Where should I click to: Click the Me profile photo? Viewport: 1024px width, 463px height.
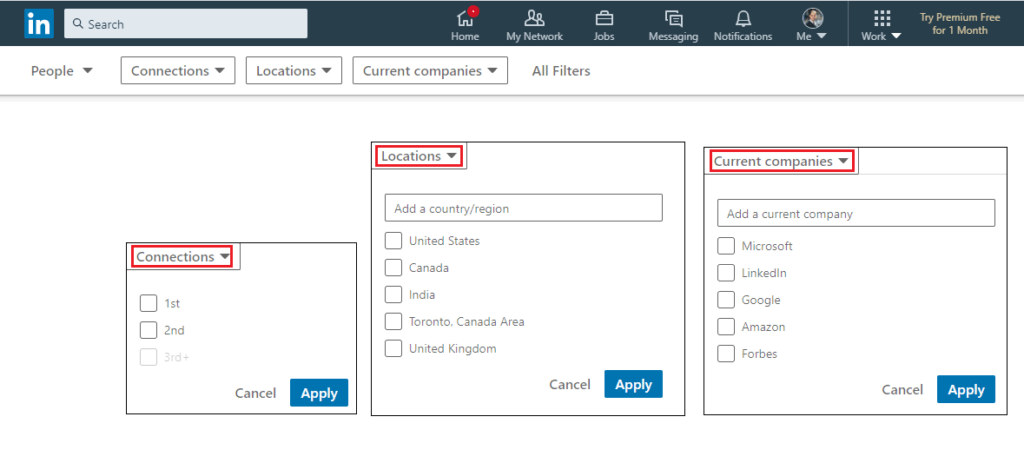(x=812, y=18)
